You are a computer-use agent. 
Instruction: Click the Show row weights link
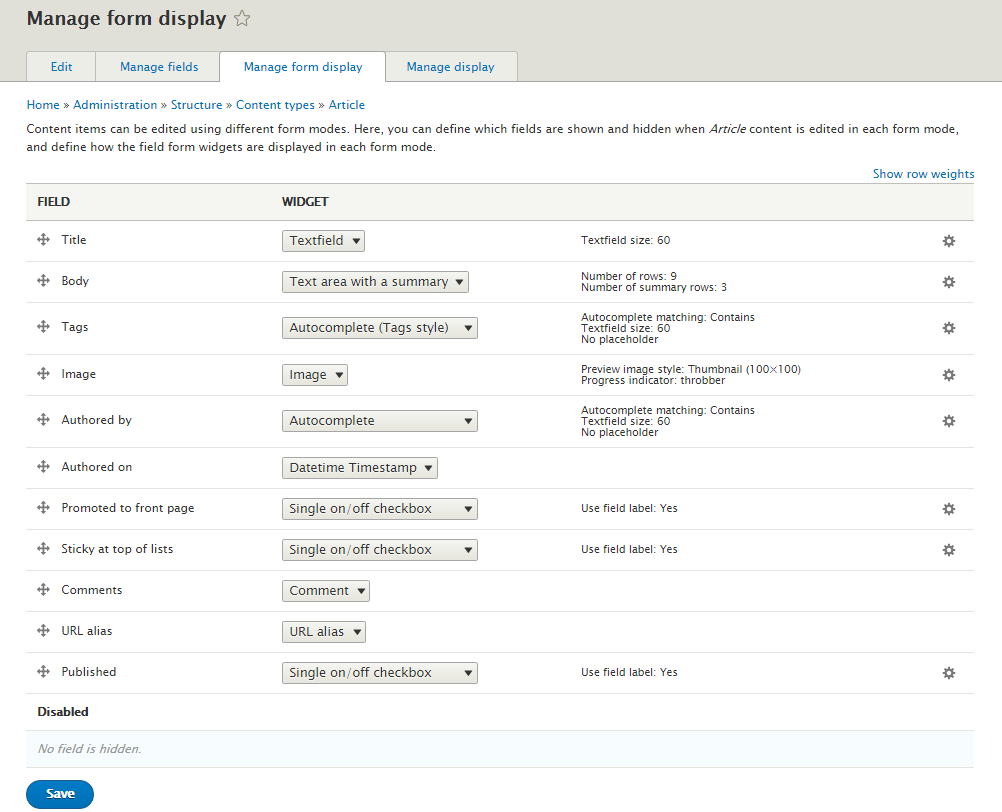[x=923, y=174]
